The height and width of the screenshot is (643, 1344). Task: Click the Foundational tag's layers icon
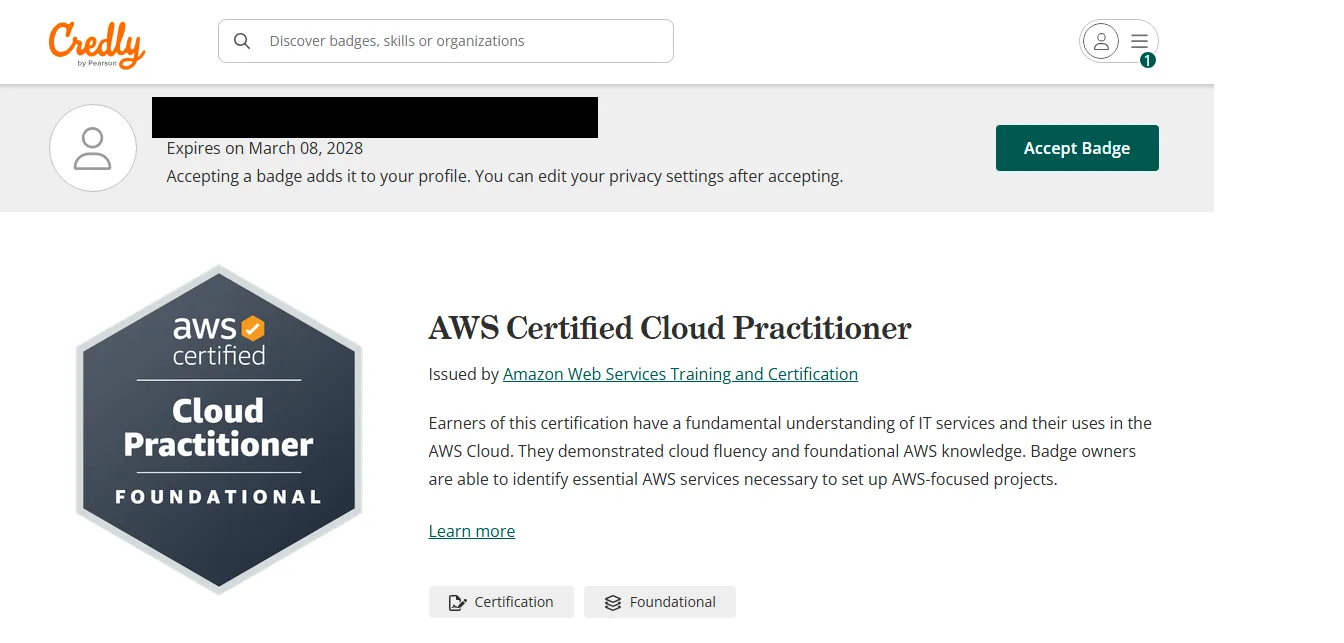[x=613, y=602]
